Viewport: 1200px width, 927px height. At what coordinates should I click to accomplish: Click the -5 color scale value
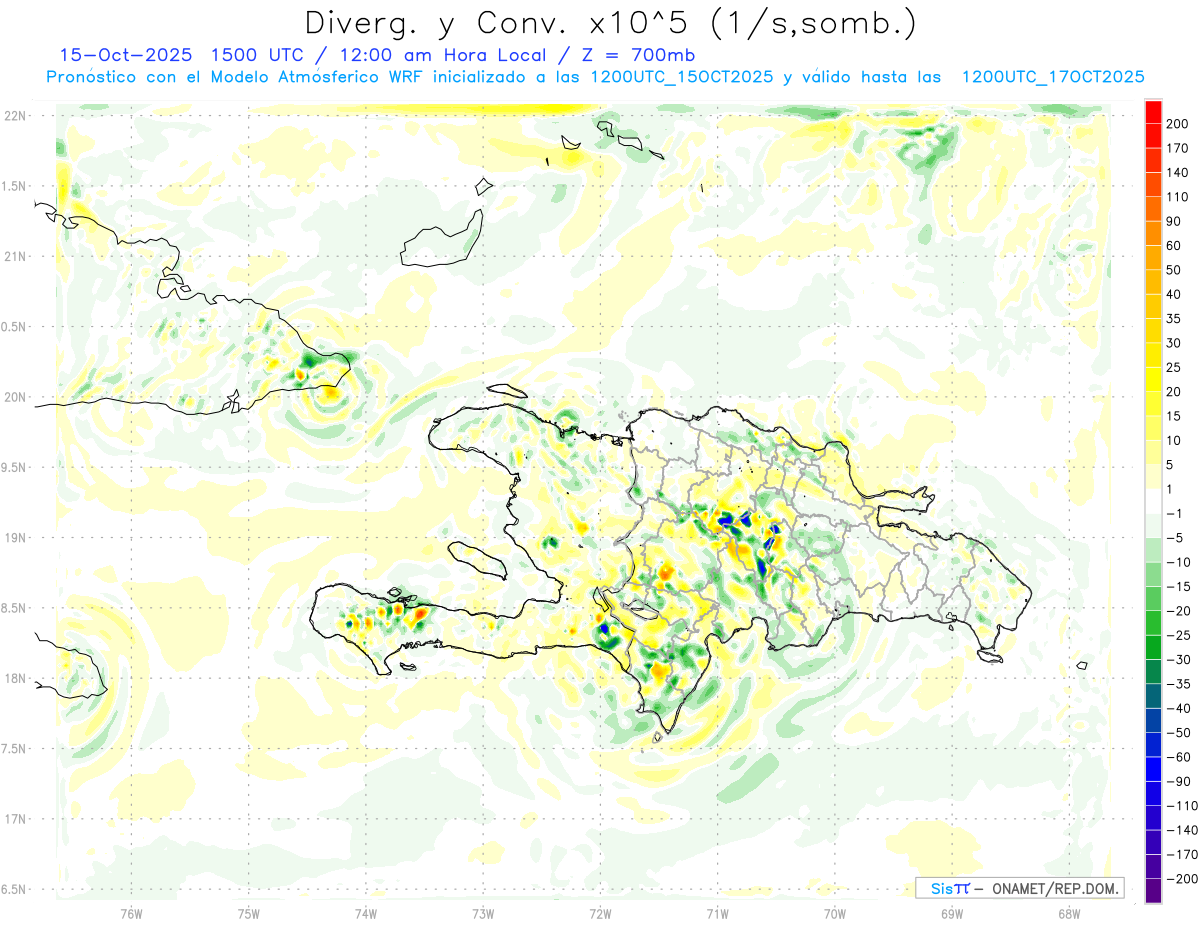tap(1176, 538)
